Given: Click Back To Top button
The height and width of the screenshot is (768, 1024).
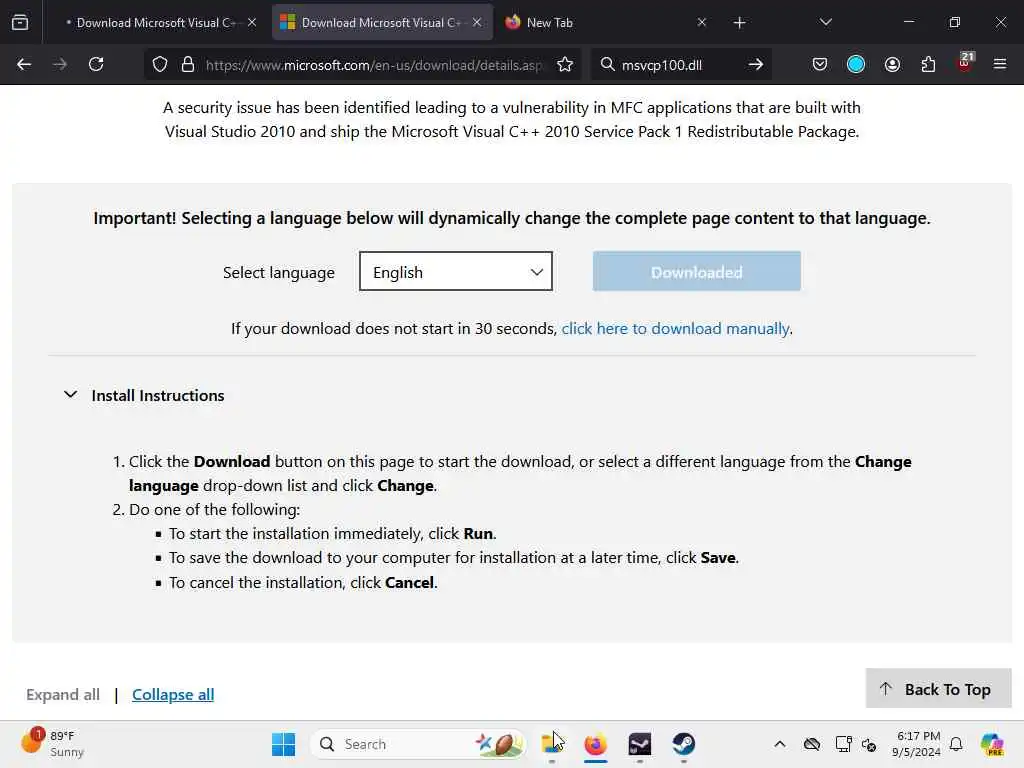Looking at the screenshot, I should point(938,688).
